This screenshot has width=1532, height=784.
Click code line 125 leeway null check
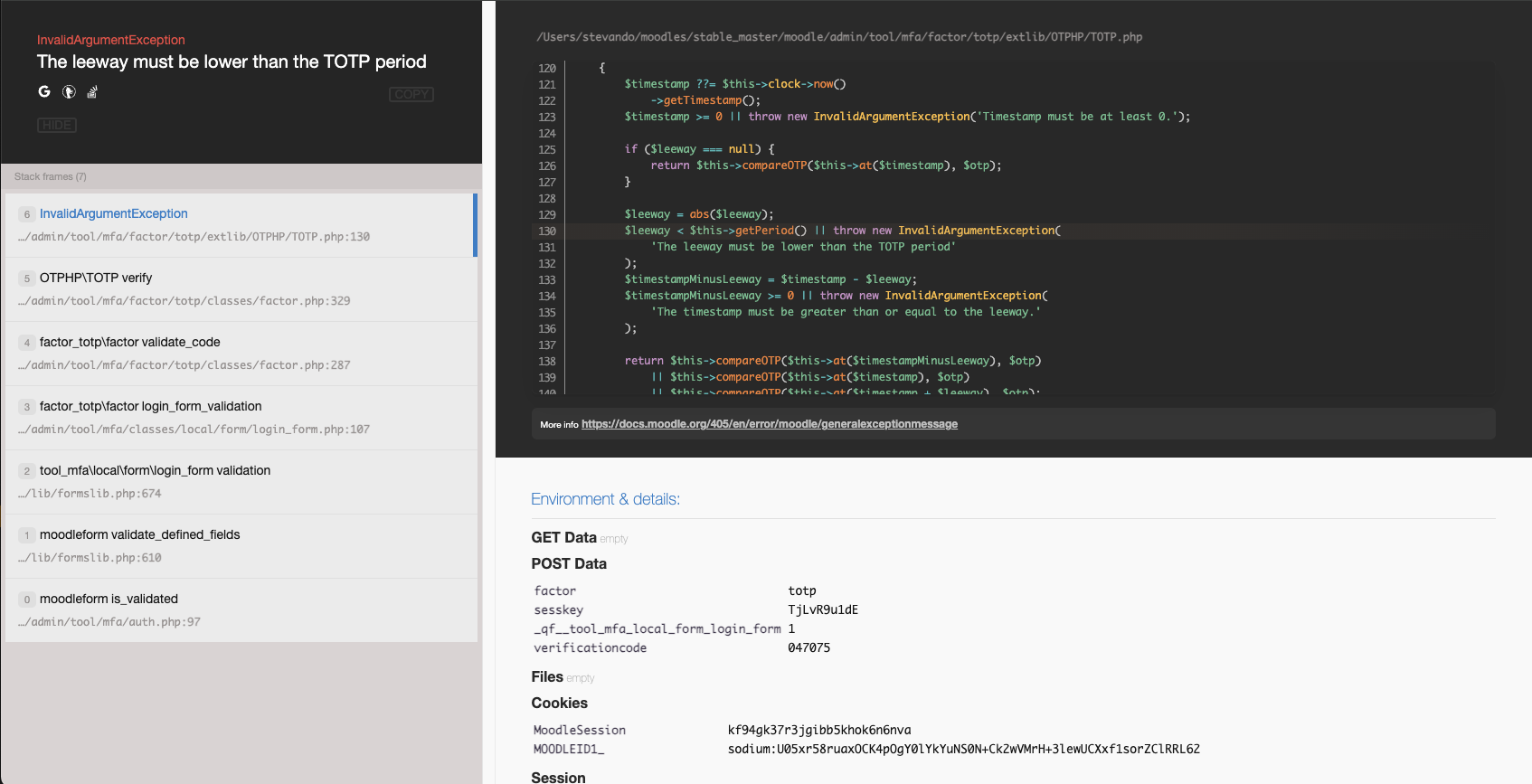point(699,149)
